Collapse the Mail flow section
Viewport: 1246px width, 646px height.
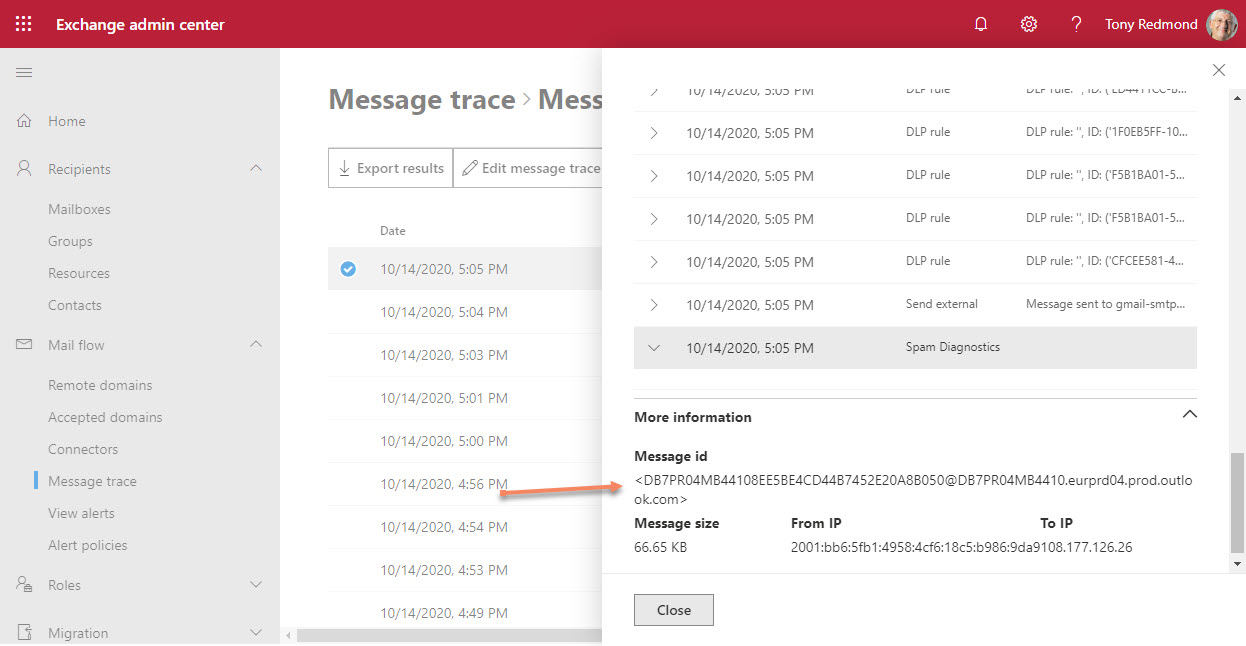click(x=256, y=345)
